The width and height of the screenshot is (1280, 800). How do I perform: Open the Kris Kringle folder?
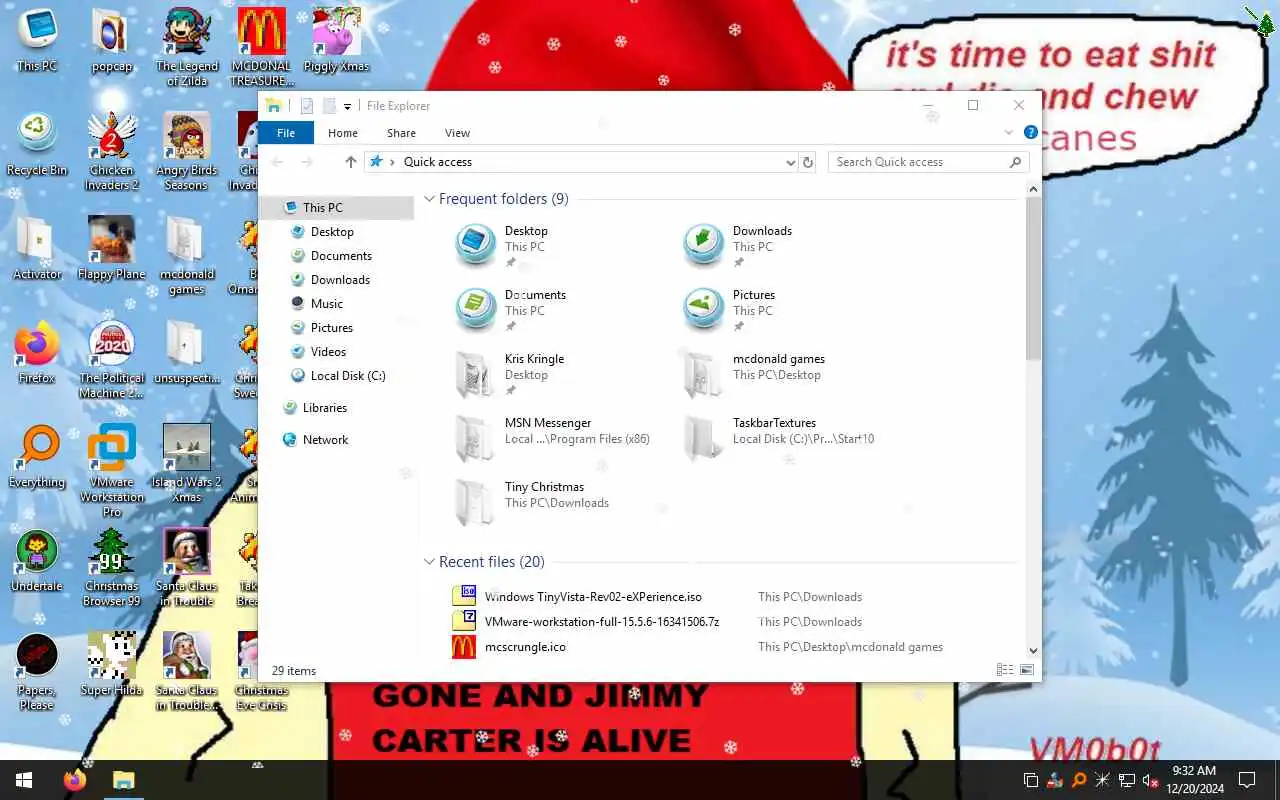coord(510,374)
